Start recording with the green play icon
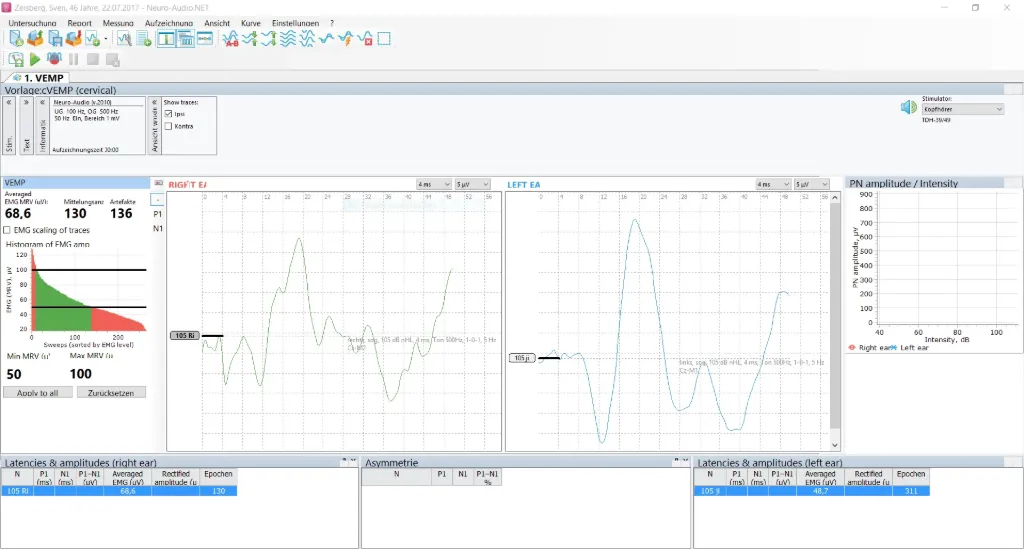Screen dimensions: 1024x549 (35, 59)
